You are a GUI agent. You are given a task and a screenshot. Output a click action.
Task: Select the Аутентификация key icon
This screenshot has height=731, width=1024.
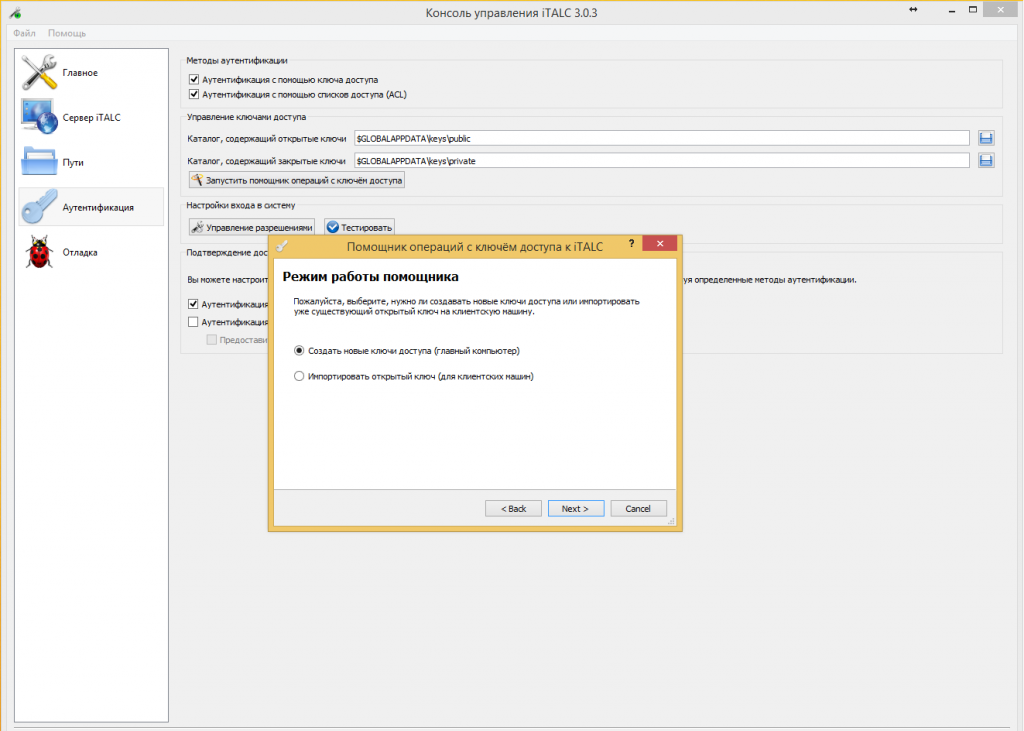point(39,206)
